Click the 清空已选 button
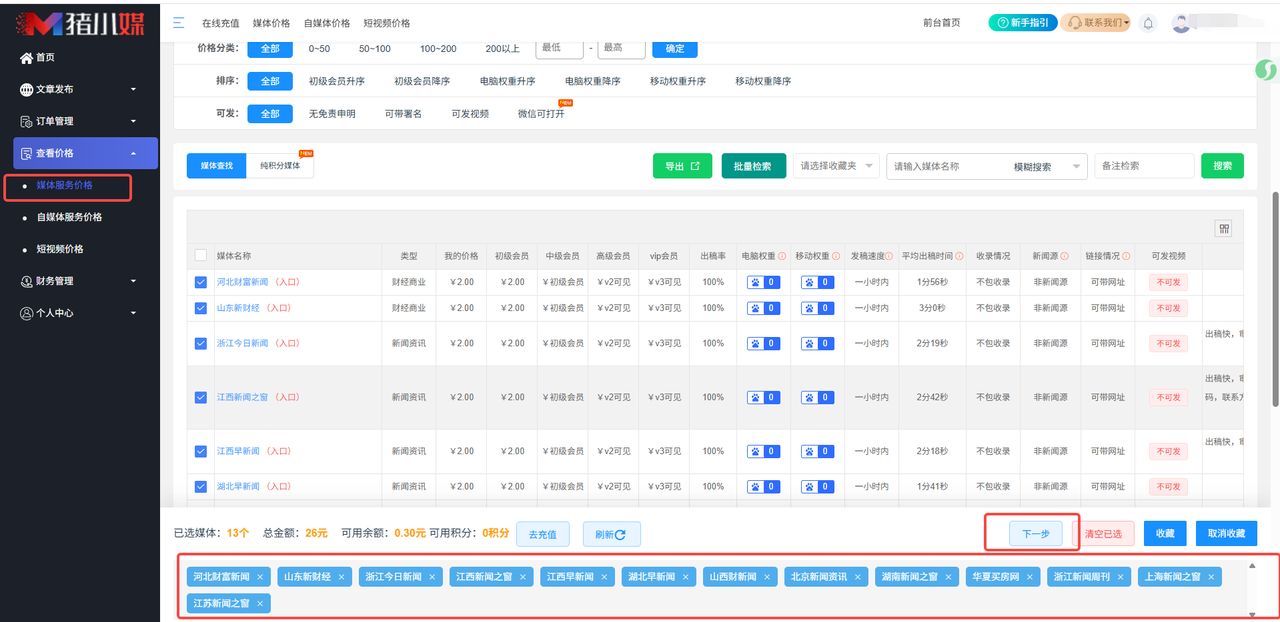Screen dimensions: 1280x622 [x=1104, y=534]
